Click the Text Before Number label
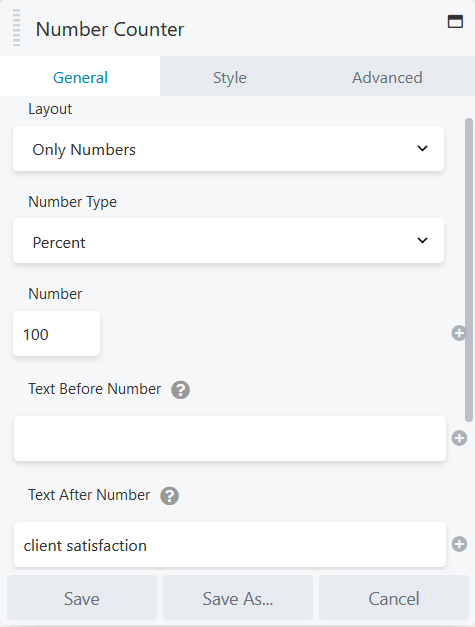Screen dimensions: 475x627 (x=94, y=389)
